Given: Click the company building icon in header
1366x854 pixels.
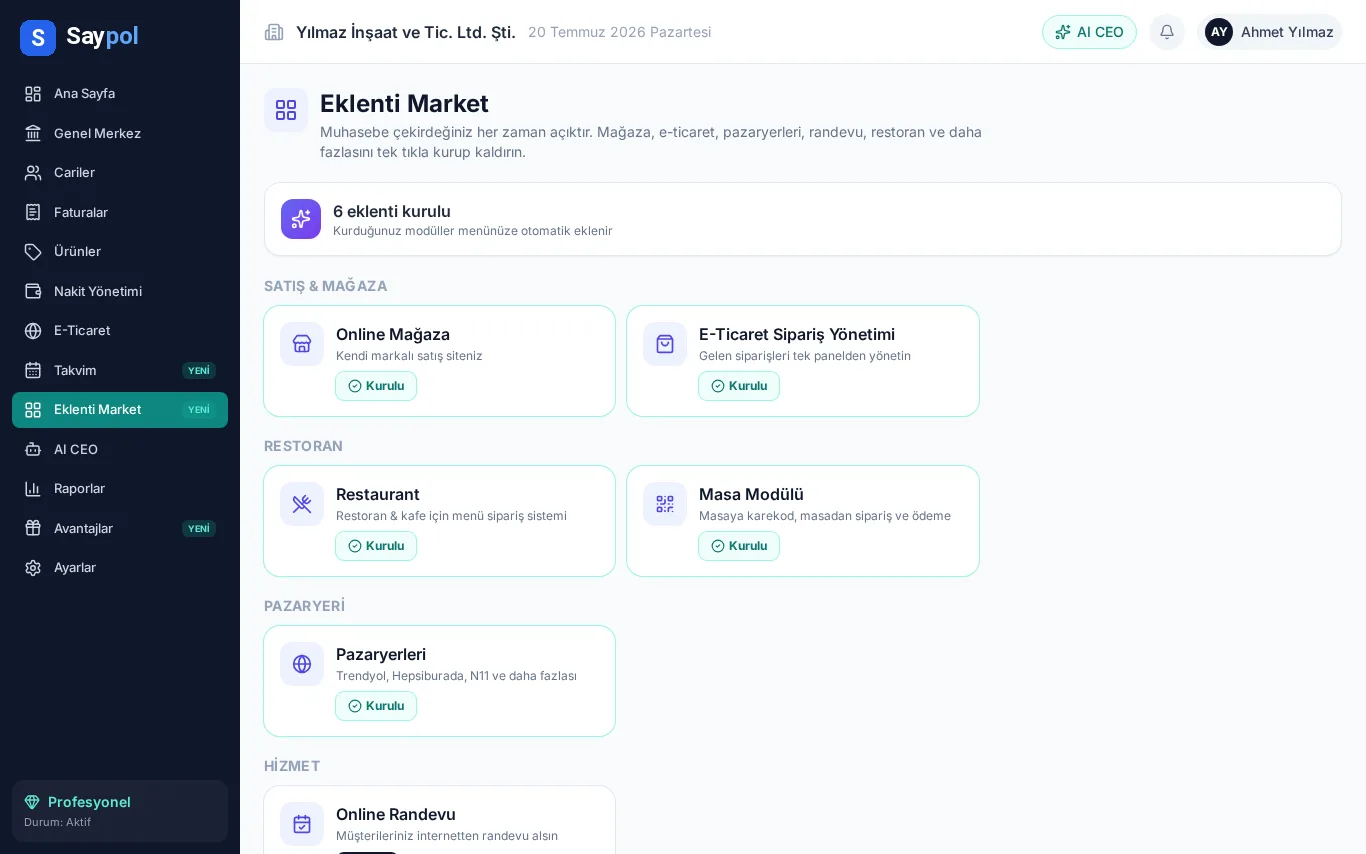Looking at the screenshot, I should click(274, 32).
